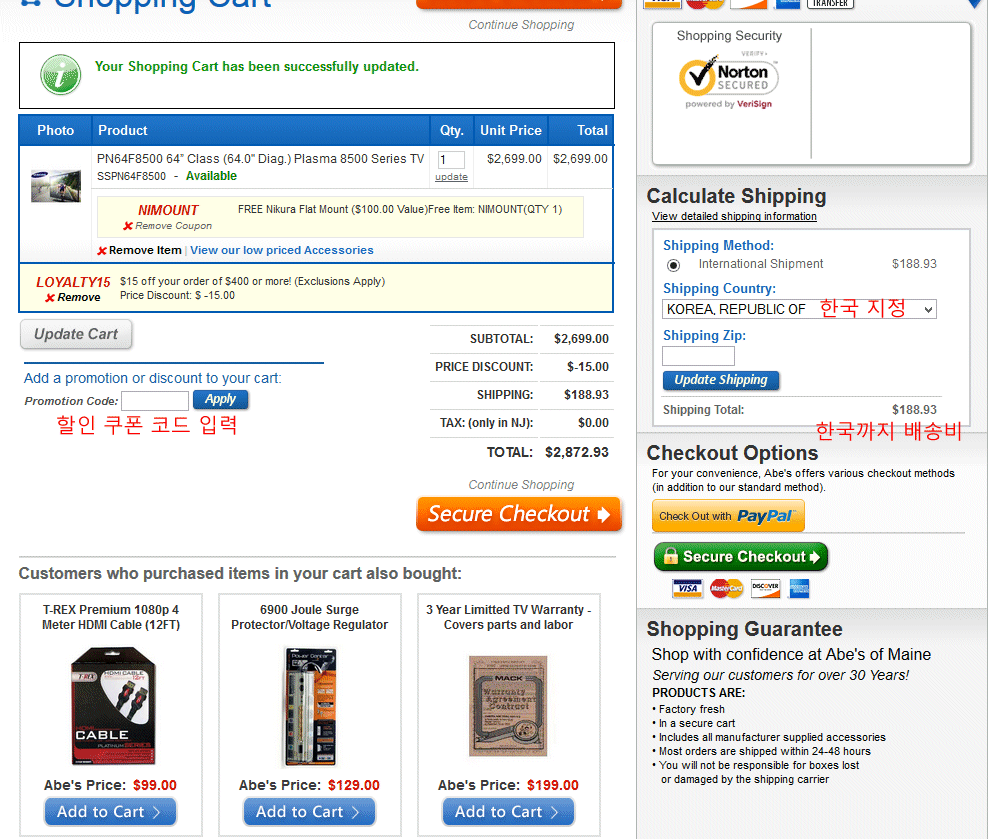
Task: Open View our low priced Accessories link
Action: pos(282,250)
